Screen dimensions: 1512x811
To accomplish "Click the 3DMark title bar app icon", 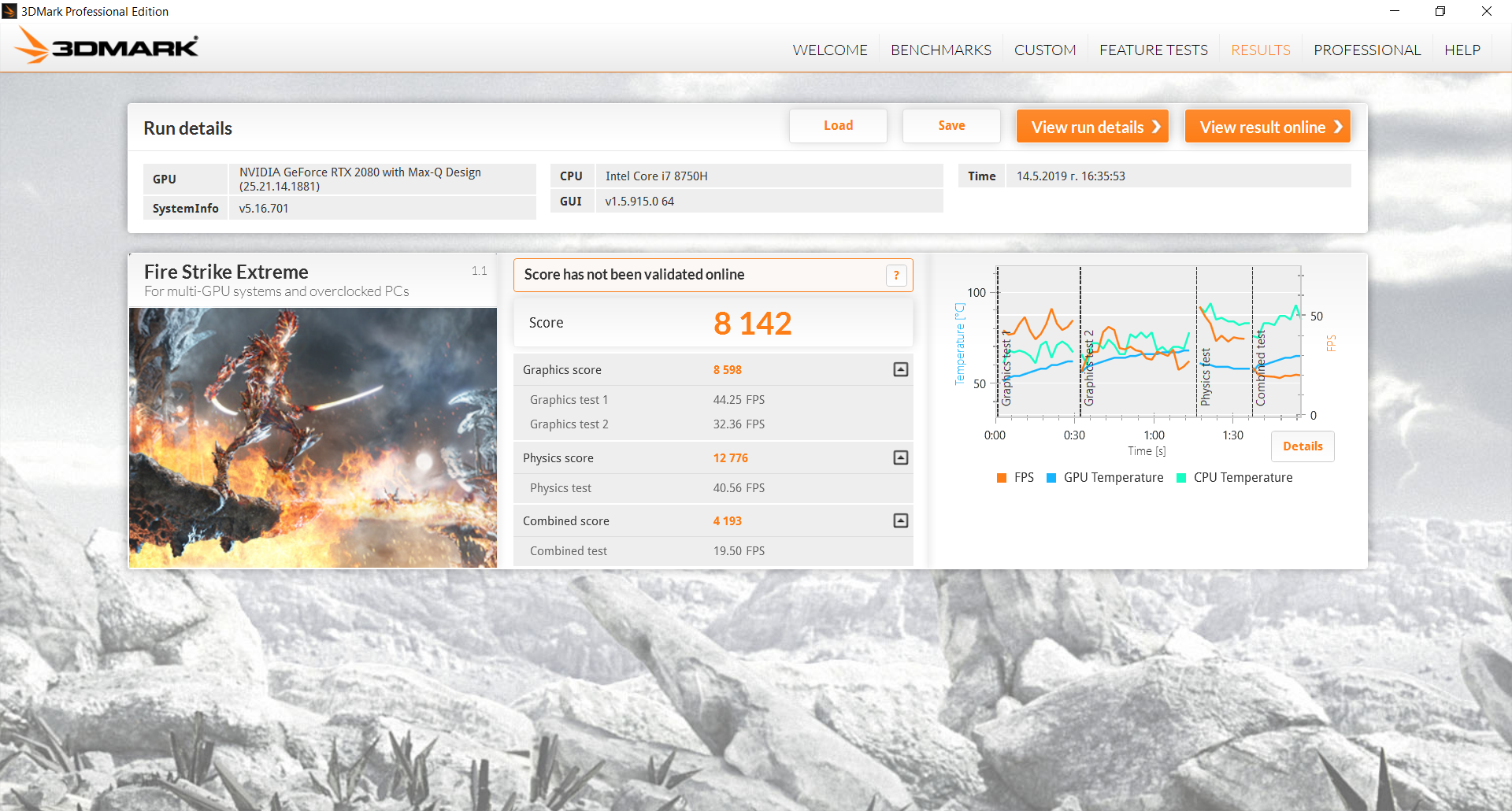I will [x=9, y=11].
